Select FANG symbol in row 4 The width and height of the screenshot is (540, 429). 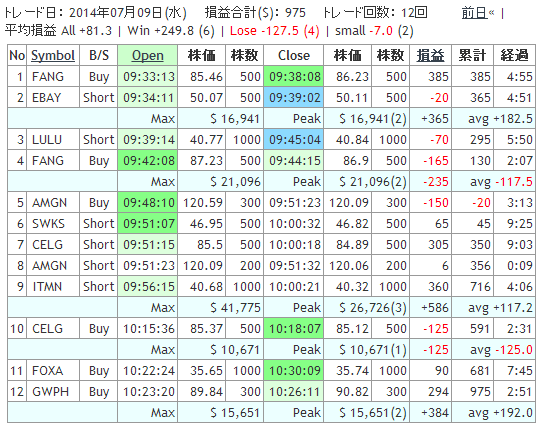(48, 160)
